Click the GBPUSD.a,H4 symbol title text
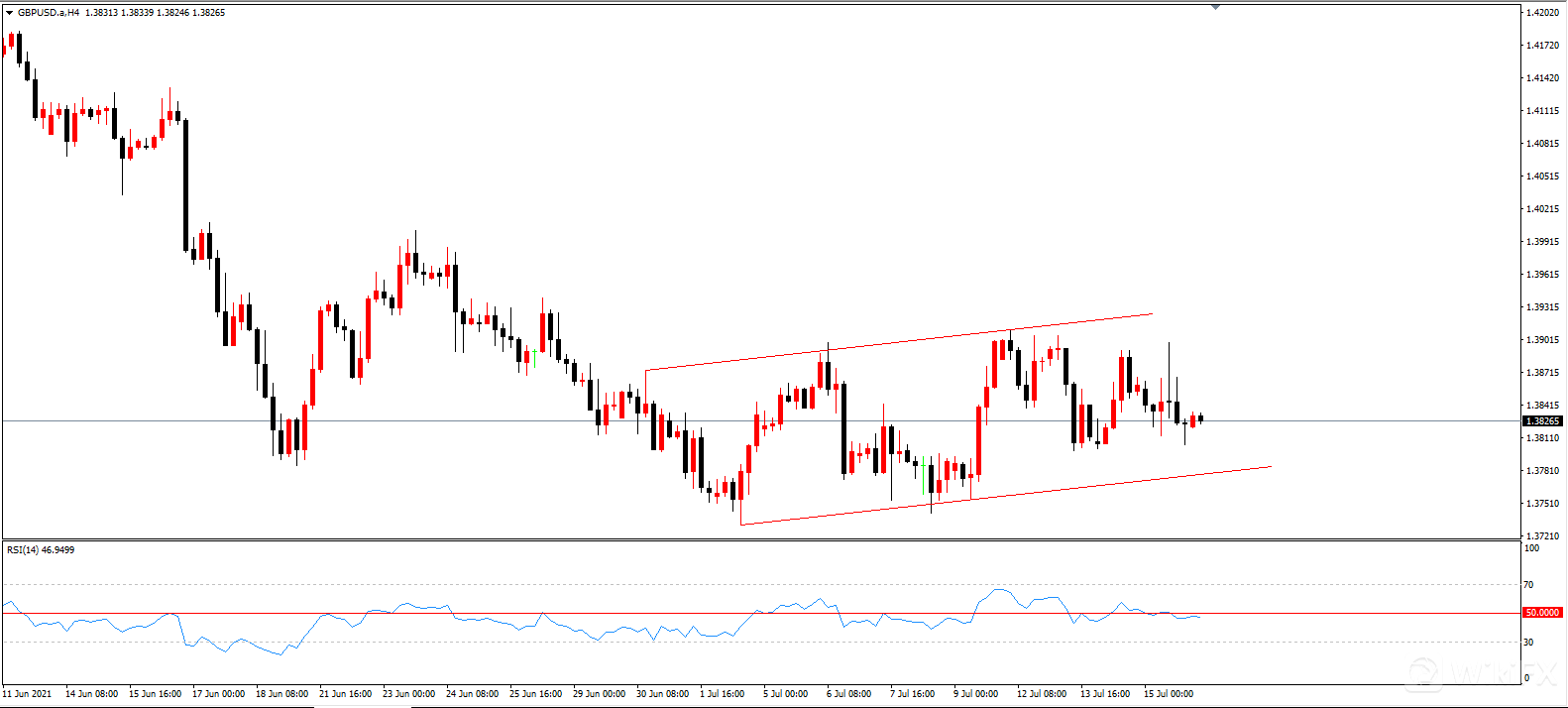Screen dimensions: 1568x708 click(49, 13)
